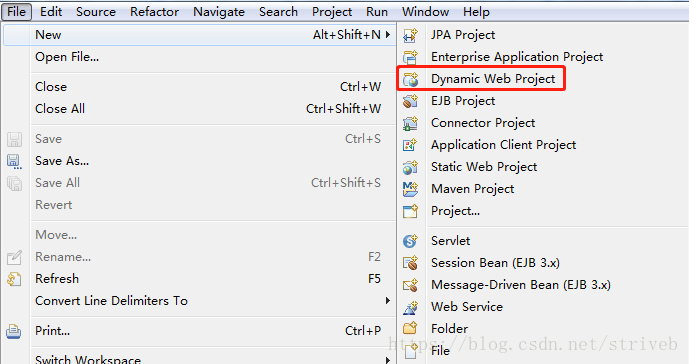
Task: Click the Session Bean icon
Action: click(410, 263)
